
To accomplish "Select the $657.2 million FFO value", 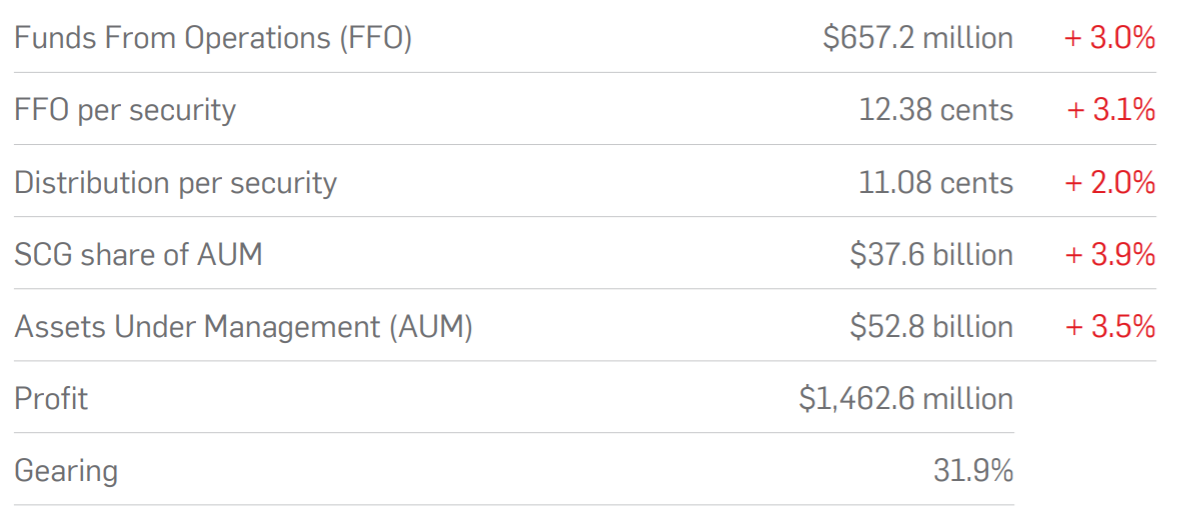I will [x=918, y=38].
